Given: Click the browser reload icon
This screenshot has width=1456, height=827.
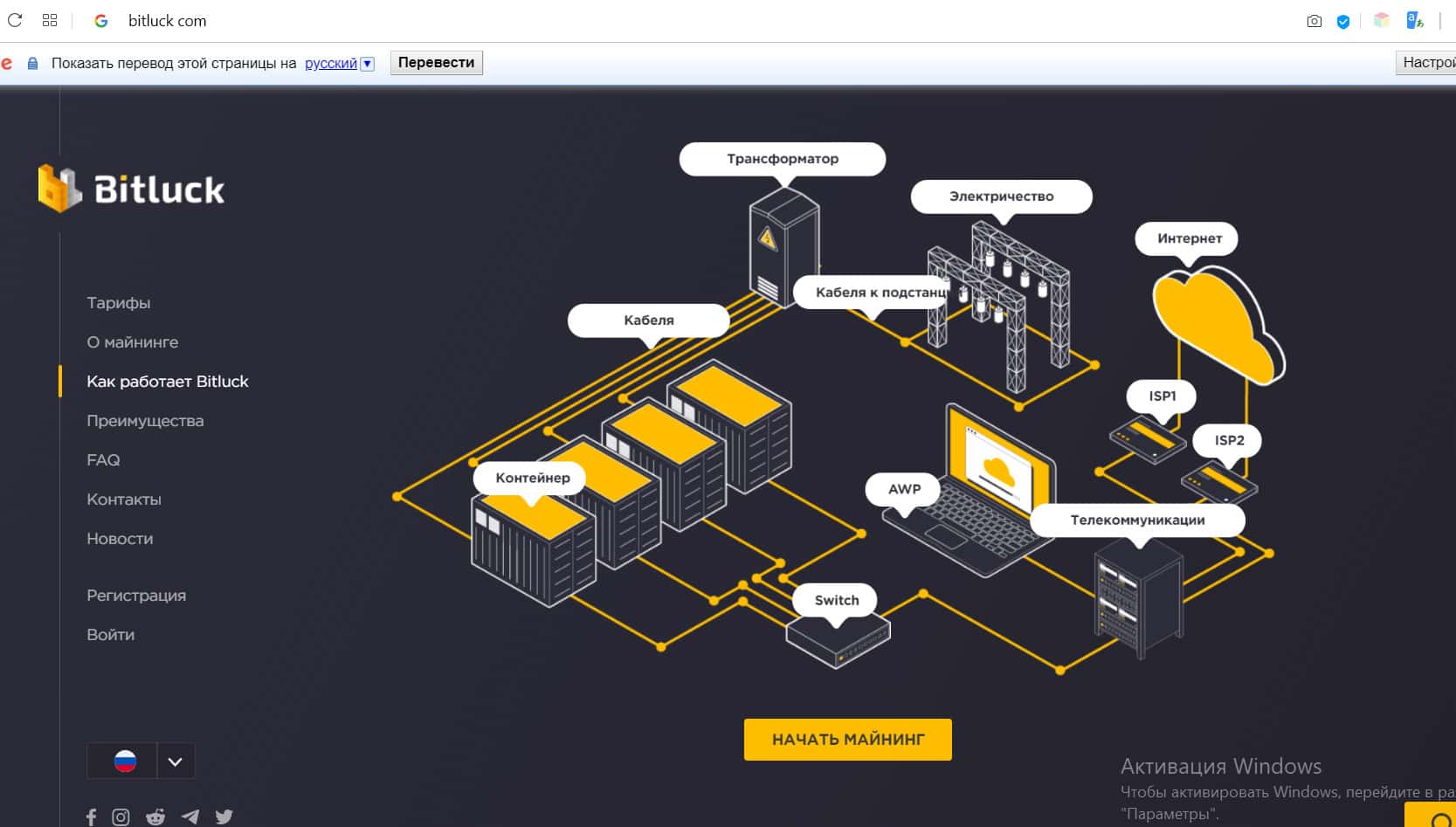Looking at the screenshot, I should pyautogui.click(x=15, y=20).
